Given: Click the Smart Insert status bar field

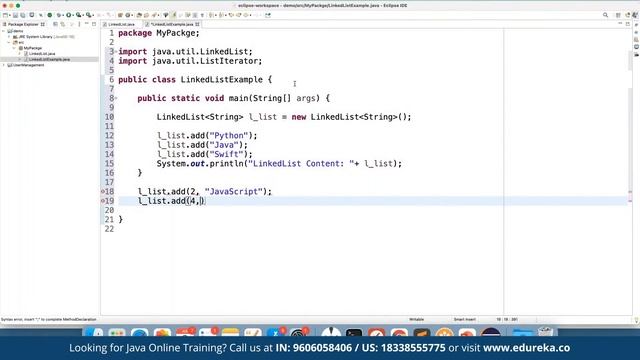Looking at the screenshot, I should coord(464,320).
